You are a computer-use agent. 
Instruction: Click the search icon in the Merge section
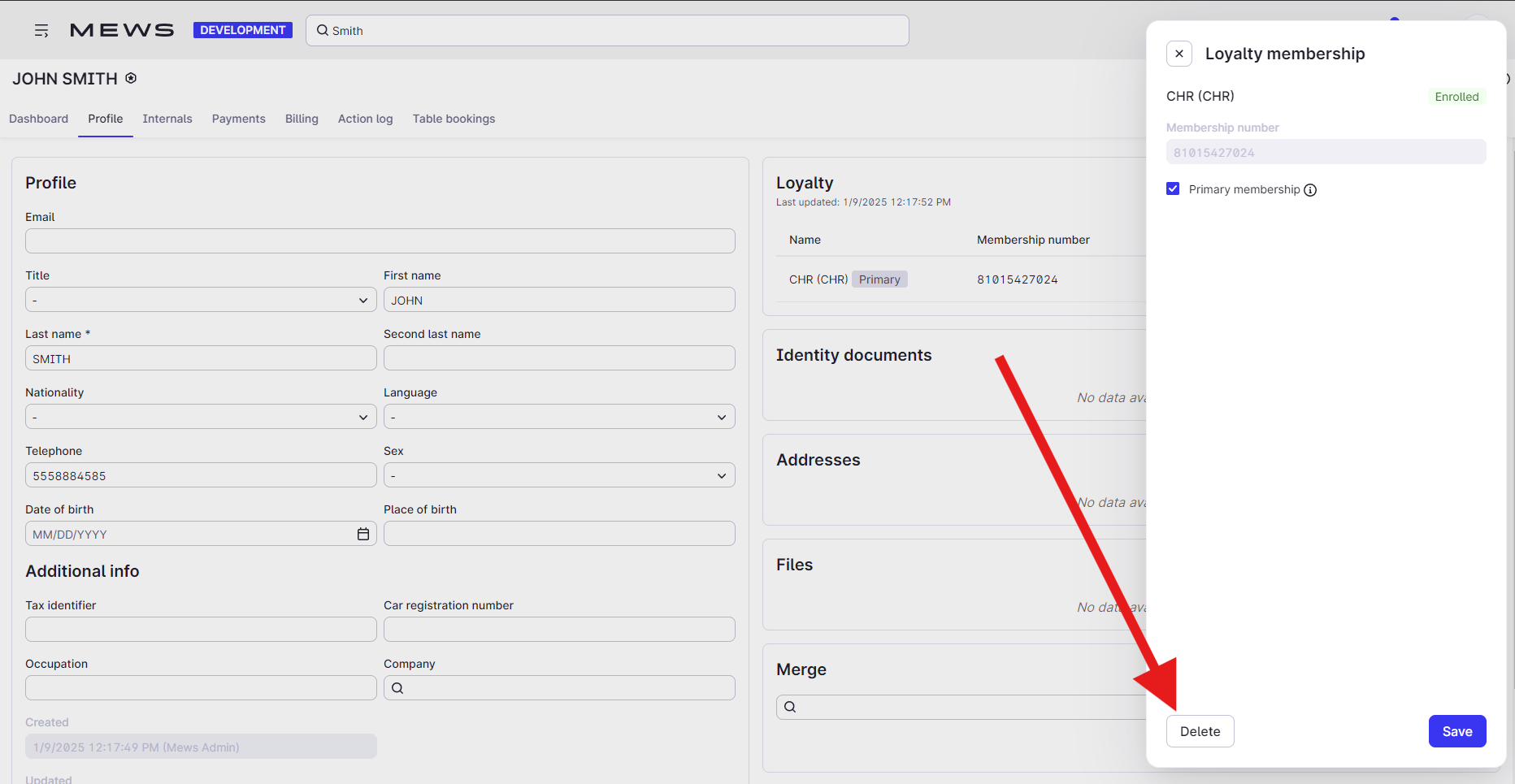pyautogui.click(x=789, y=706)
